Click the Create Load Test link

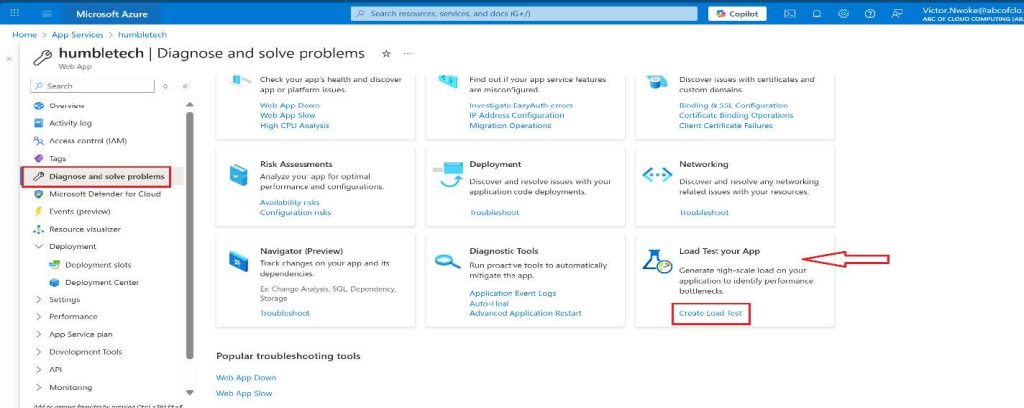point(713,313)
